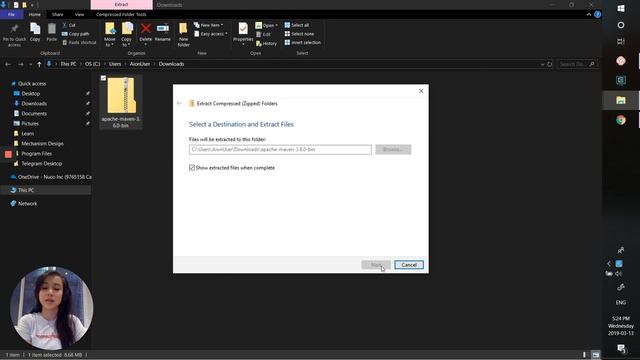
Task: Click Select all in ribbon
Action: tap(297, 25)
